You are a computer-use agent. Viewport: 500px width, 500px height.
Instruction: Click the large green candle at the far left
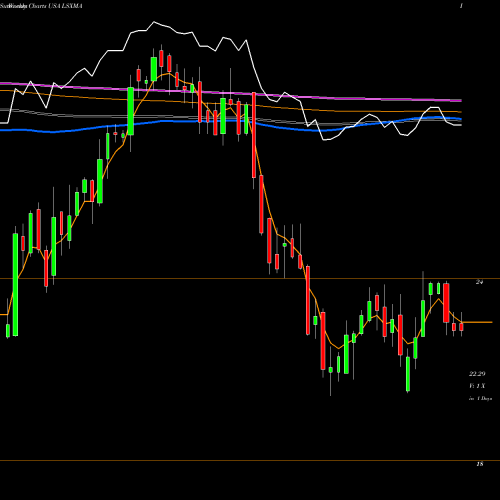pyautogui.click(x=15, y=284)
